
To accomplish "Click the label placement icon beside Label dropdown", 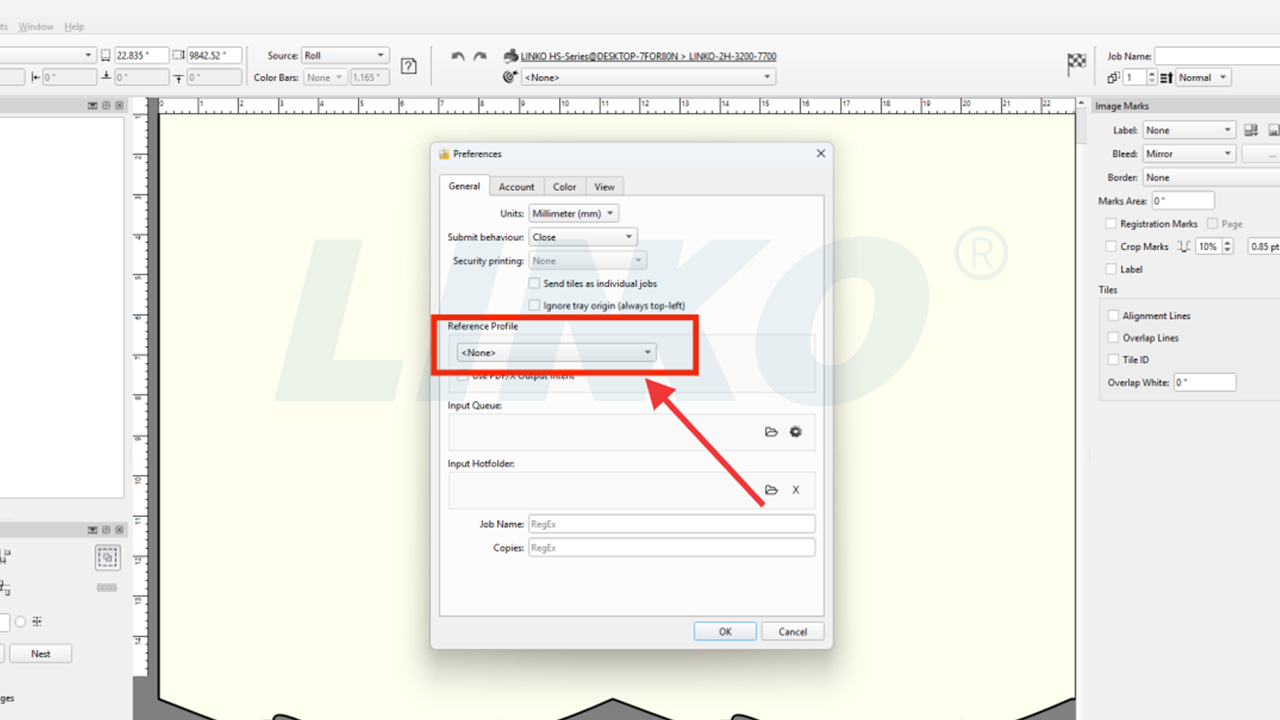I will [1251, 130].
